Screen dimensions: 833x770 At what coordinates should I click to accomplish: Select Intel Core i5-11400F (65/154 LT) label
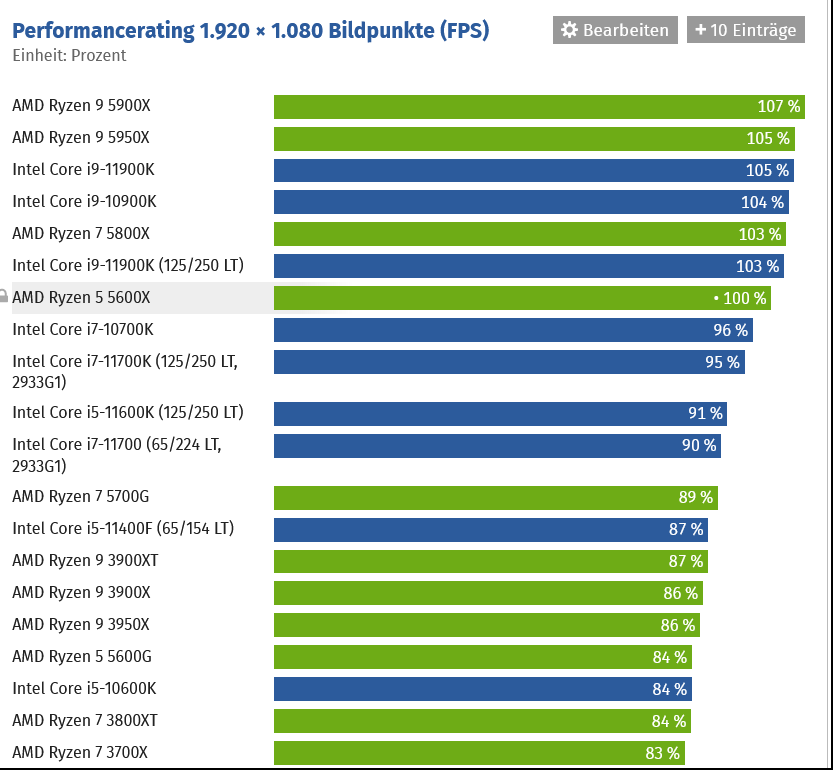point(123,528)
